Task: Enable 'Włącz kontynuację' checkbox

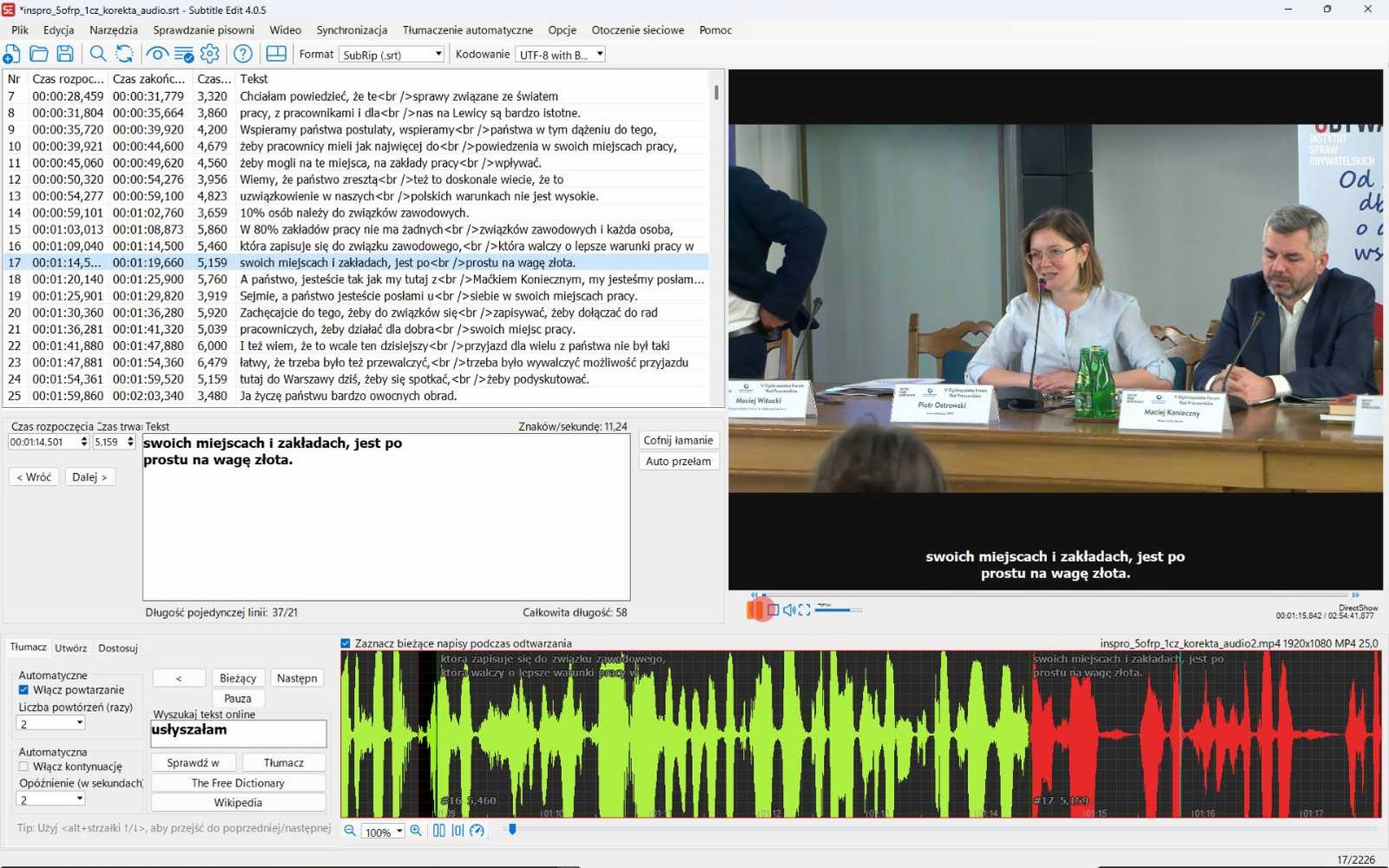Action: tap(23, 766)
